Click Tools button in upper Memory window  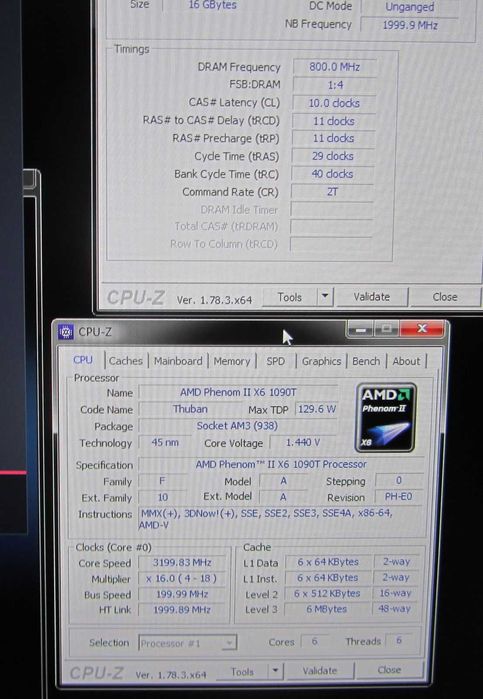pos(289,297)
